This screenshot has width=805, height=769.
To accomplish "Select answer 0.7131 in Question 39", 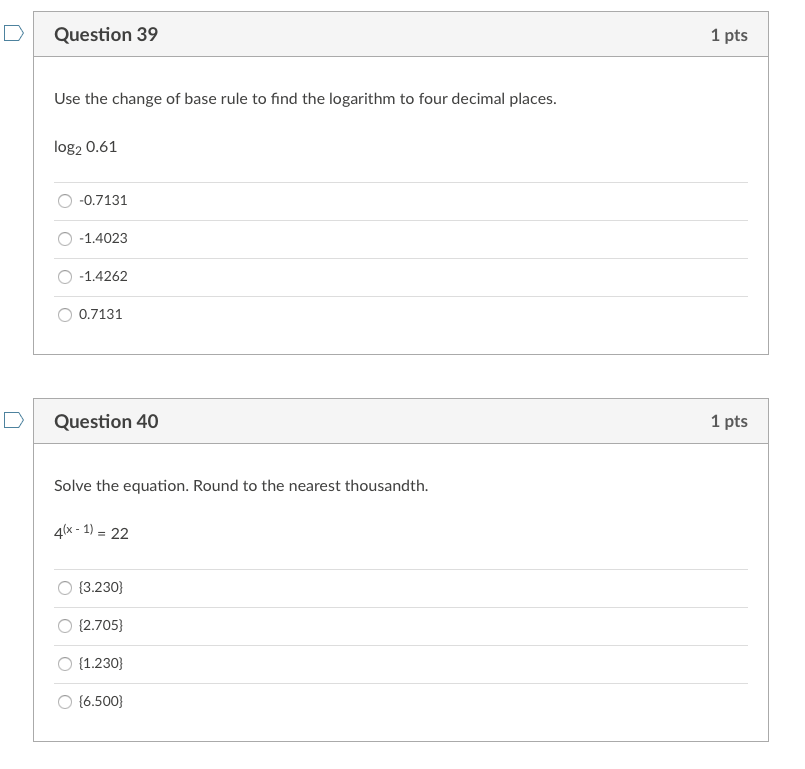I will [64, 314].
